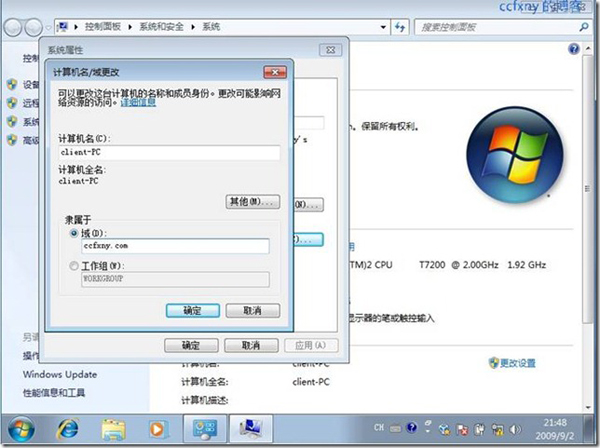Expand the arrow after 控制面板 breadcrumb
The image size is (600, 448).
click(x=130, y=27)
